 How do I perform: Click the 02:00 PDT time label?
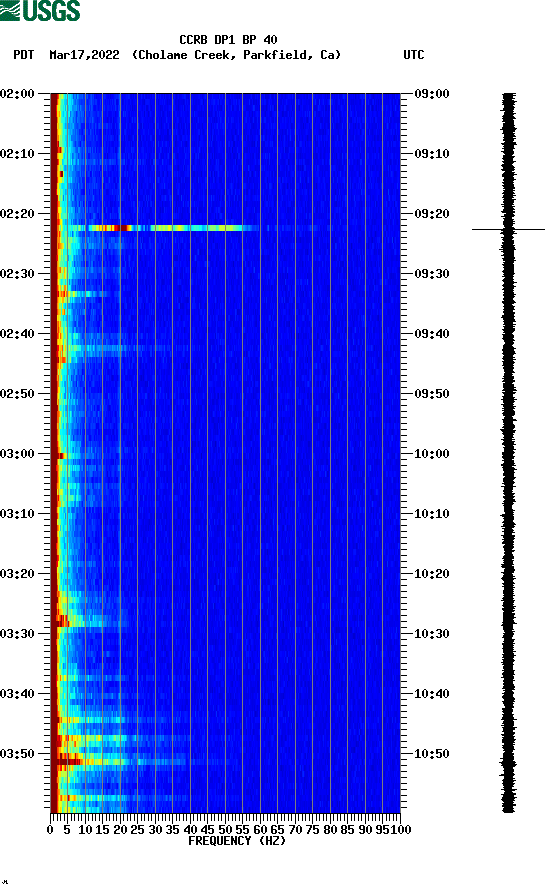18,93
